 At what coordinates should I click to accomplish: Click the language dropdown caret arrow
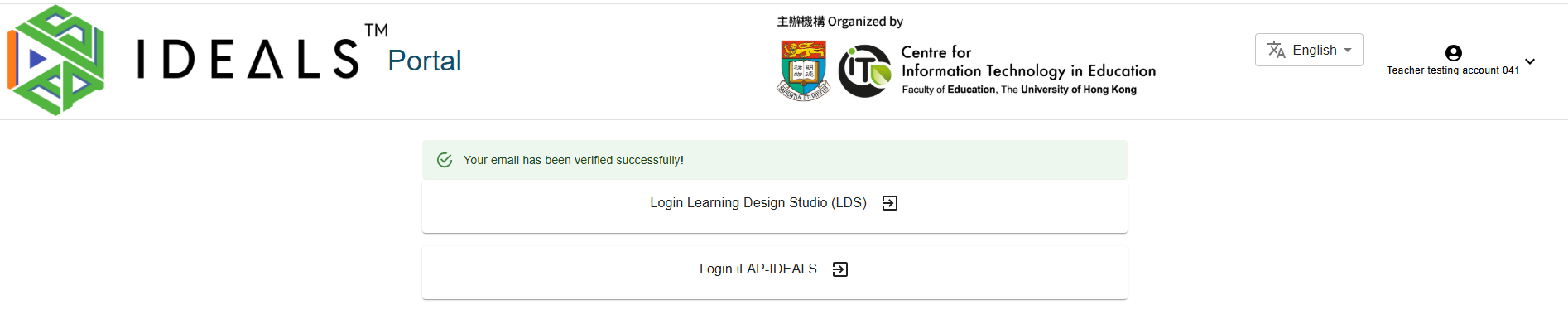tap(1348, 50)
